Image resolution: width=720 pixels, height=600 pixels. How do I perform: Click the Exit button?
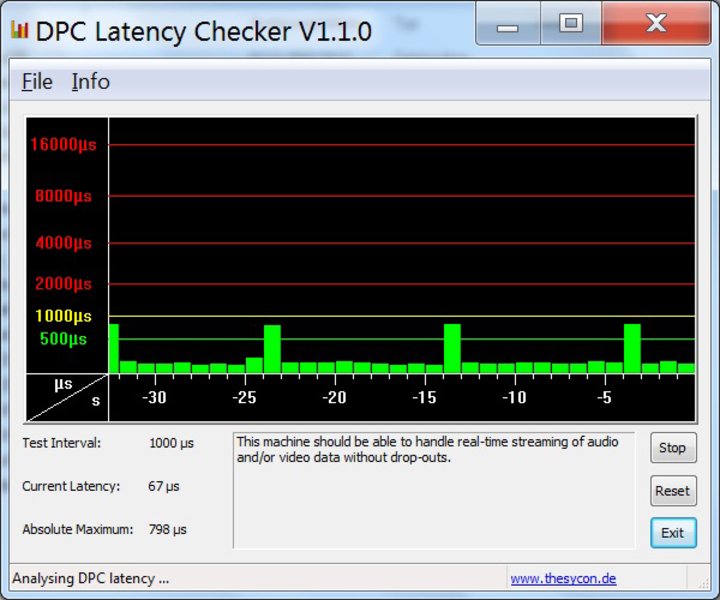[x=673, y=533]
